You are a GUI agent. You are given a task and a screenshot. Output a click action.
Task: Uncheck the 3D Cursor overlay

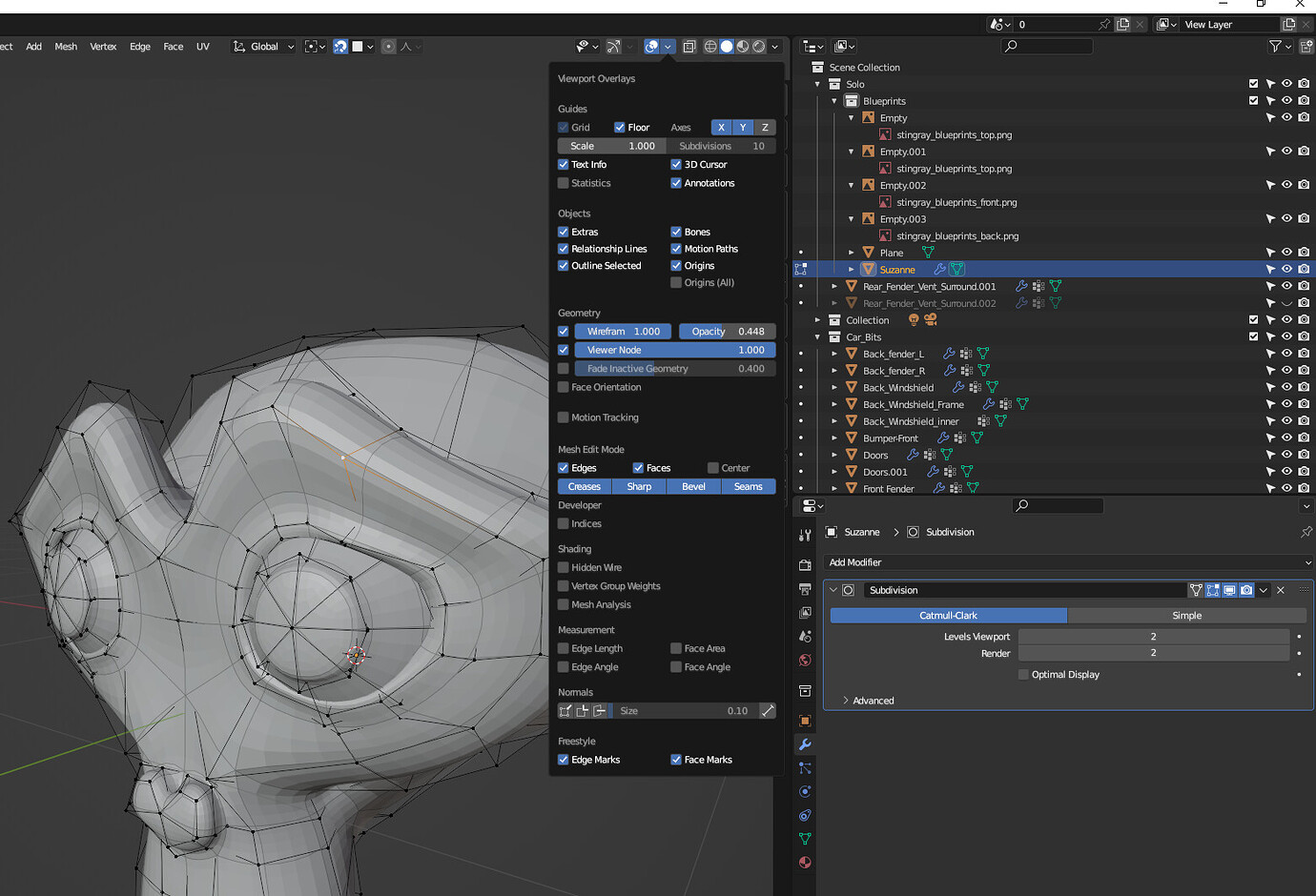(676, 164)
